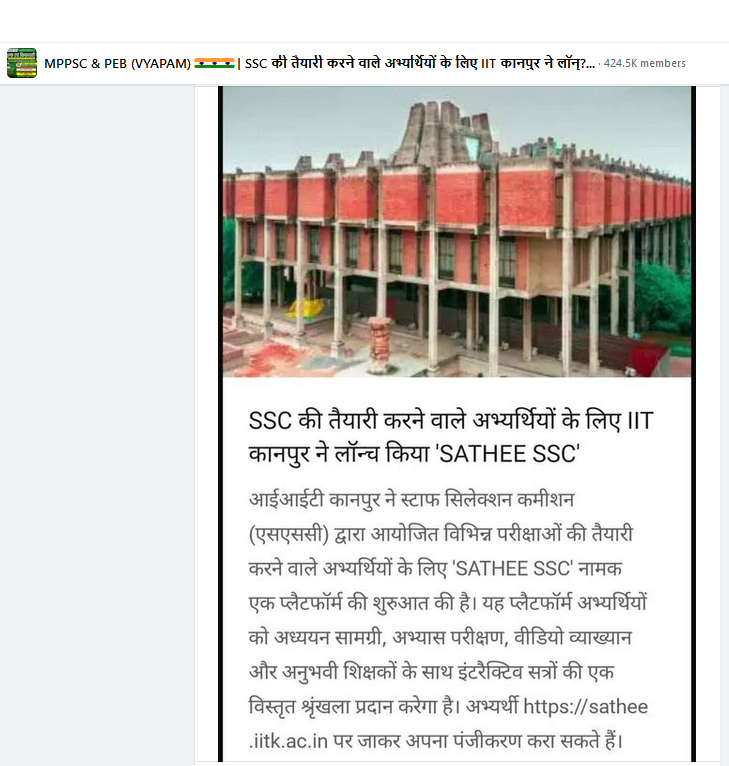Click the brick pillar in the photo foreground
729x766 pixels.
[x=380, y=344]
